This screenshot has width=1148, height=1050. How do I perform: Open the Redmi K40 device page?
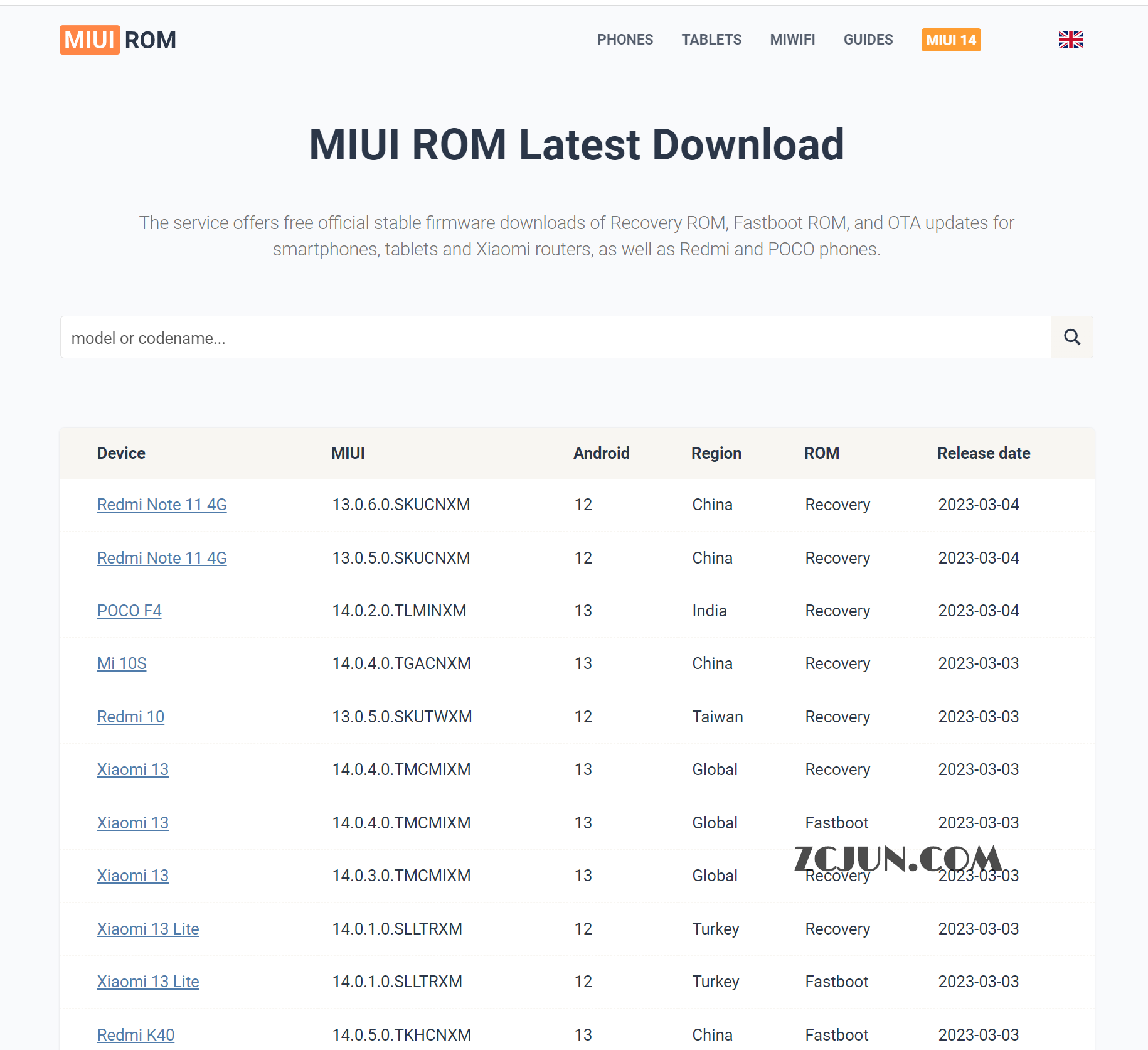point(136,1034)
